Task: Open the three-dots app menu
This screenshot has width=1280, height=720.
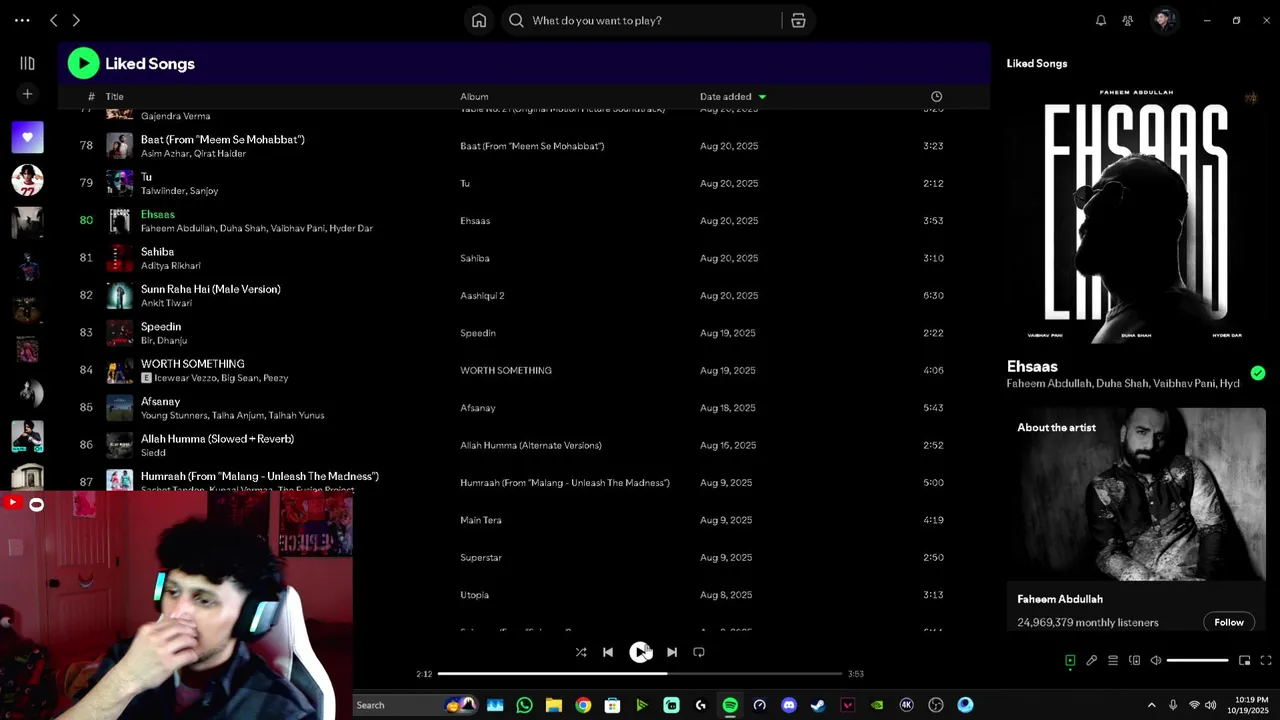Action: coord(22,20)
